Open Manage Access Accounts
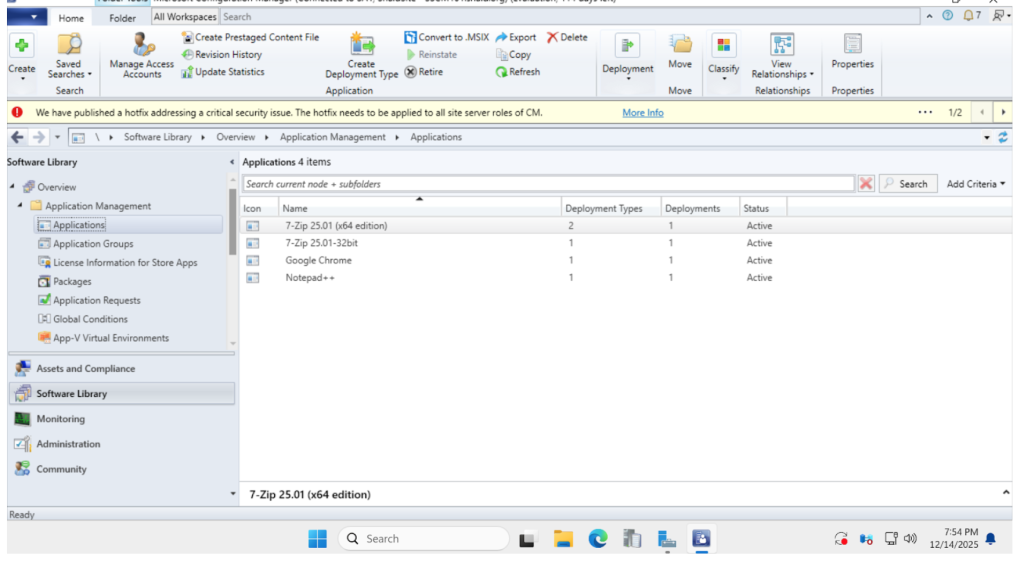Viewport: 1024px width, 563px height. (142, 56)
